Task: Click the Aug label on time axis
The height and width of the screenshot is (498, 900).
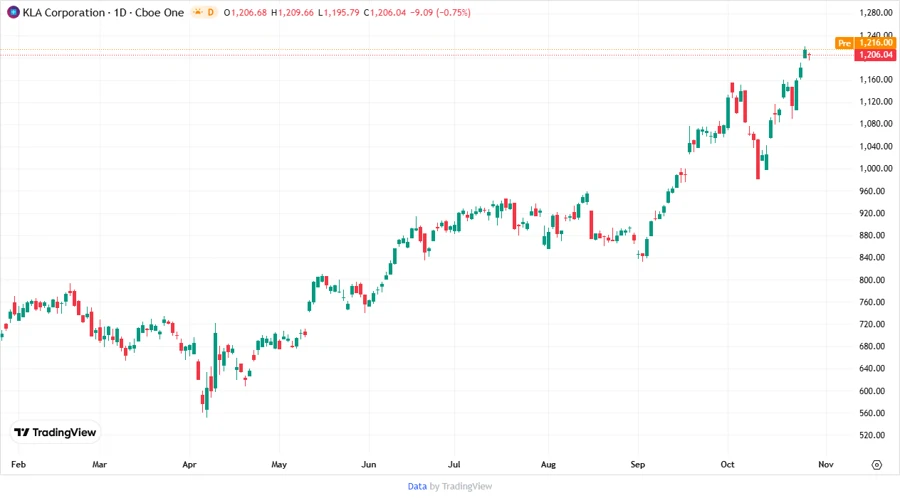Action: pos(548,464)
